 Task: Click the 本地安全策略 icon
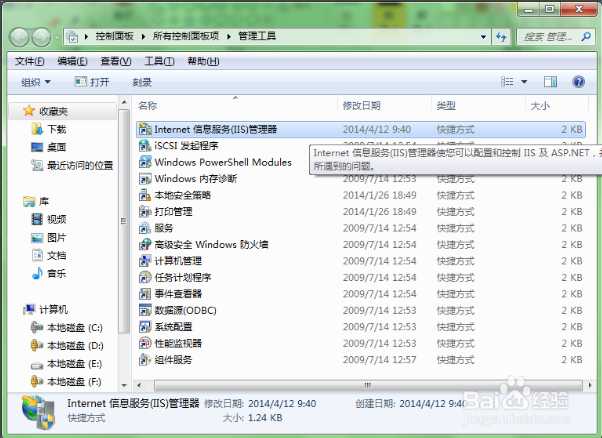tap(145, 195)
